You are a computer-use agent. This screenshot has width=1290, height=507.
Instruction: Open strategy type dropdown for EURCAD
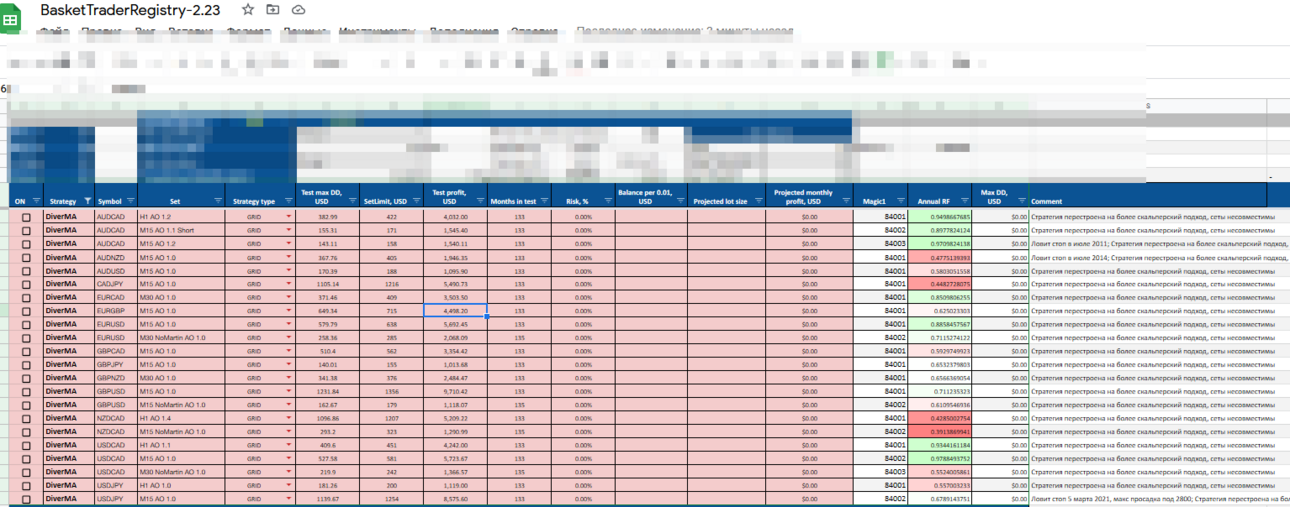click(x=289, y=297)
